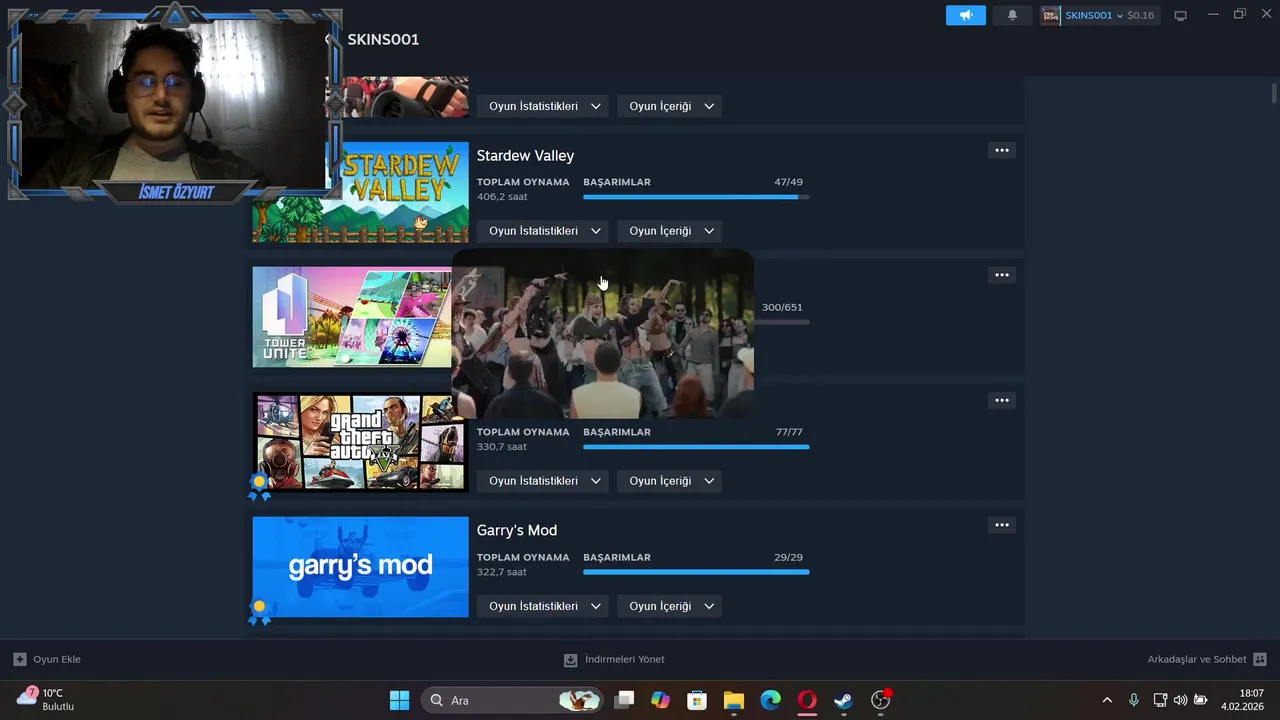Open İndirmeleri Yönet downloads manager
Image resolution: width=1280 pixels, height=720 pixels.
(x=625, y=659)
